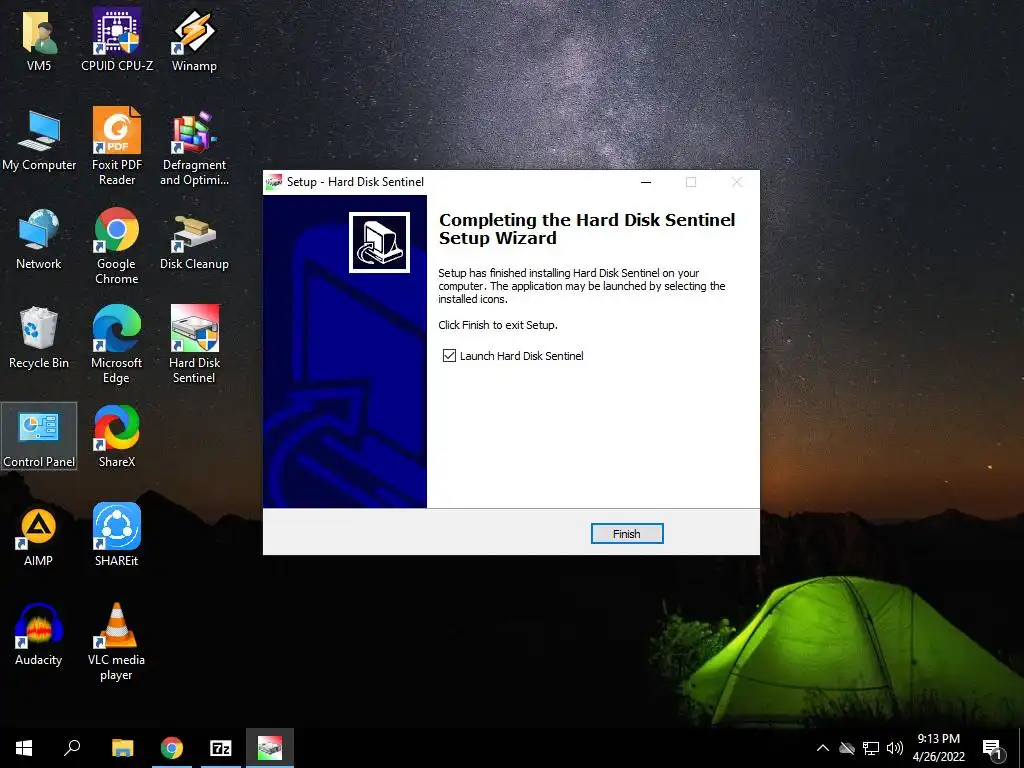Launch Google Chrome from desktop

[x=116, y=246]
